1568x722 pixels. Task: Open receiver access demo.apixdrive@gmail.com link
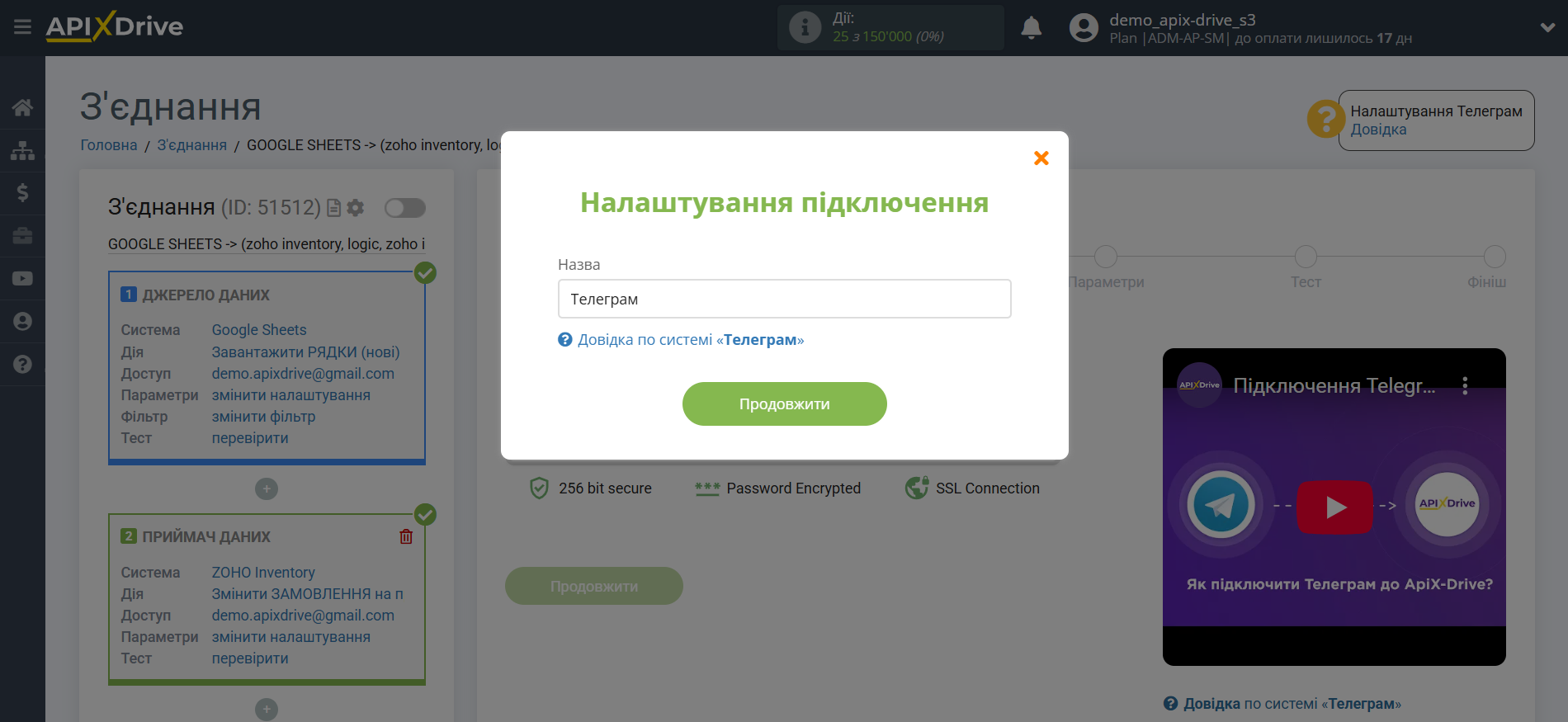(303, 616)
